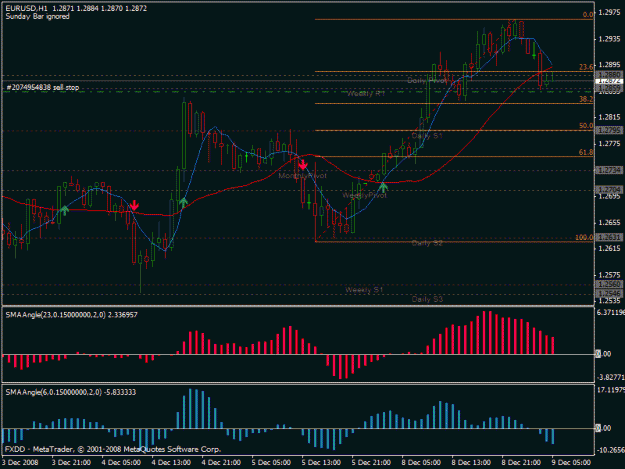Click the '5 Dec 13:00' time axis label
This screenshot has height=469, width=625.
tap(322, 463)
